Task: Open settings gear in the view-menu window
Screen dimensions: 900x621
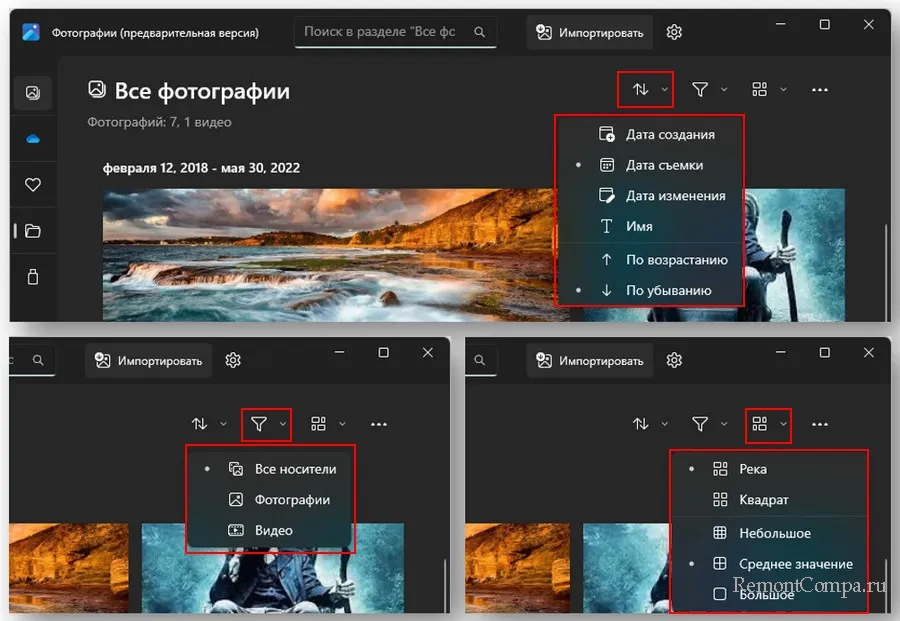Action: tap(674, 360)
